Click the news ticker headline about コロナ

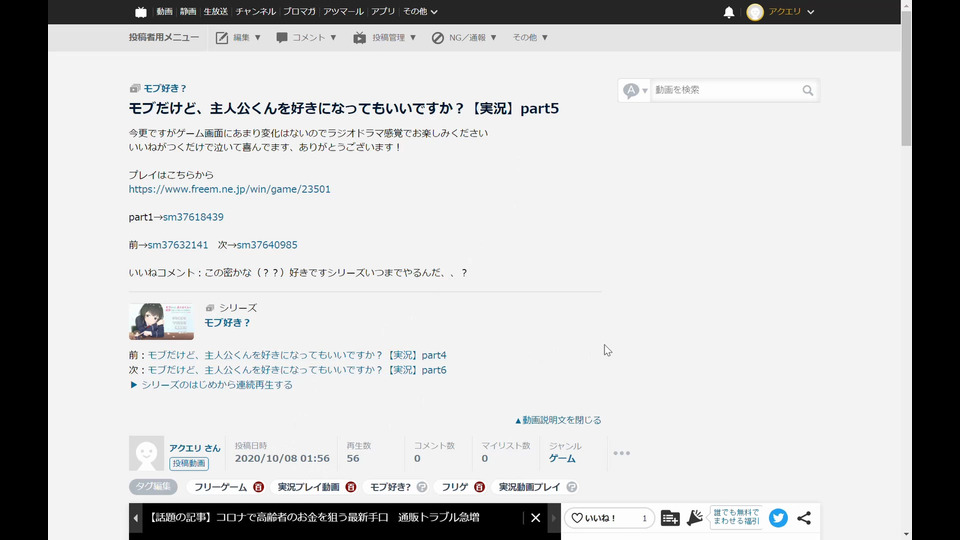click(313, 518)
